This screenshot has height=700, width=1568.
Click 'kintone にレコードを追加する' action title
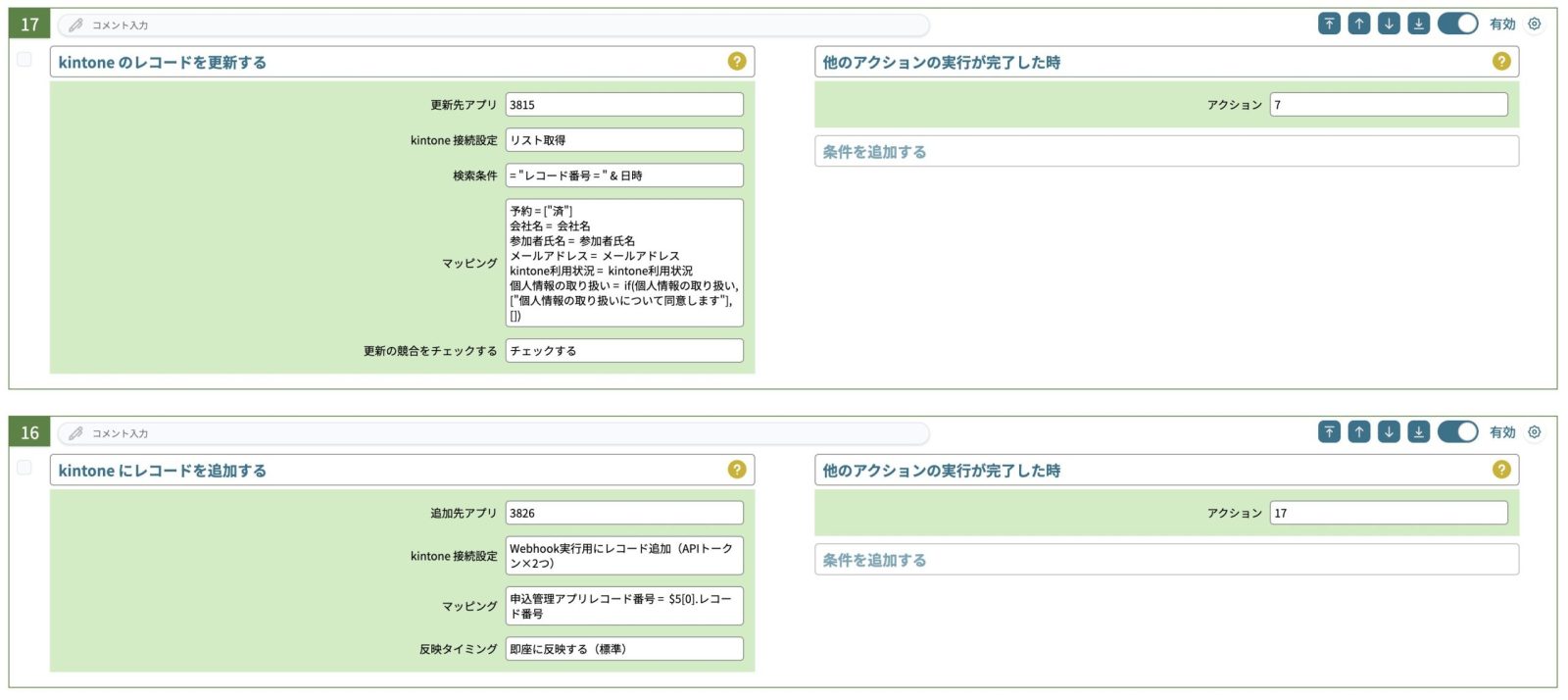[x=163, y=471]
